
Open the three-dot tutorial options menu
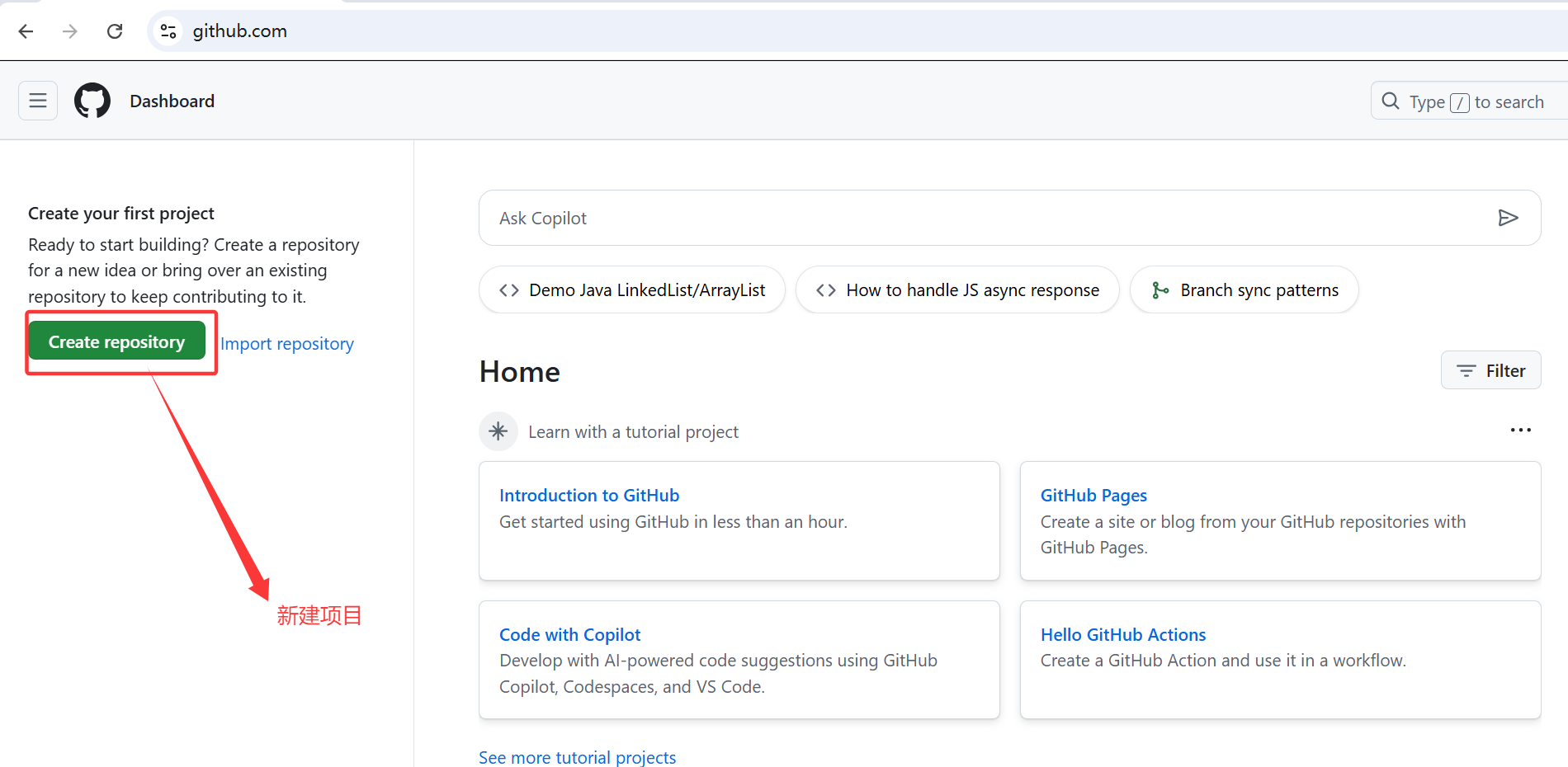1520,431
